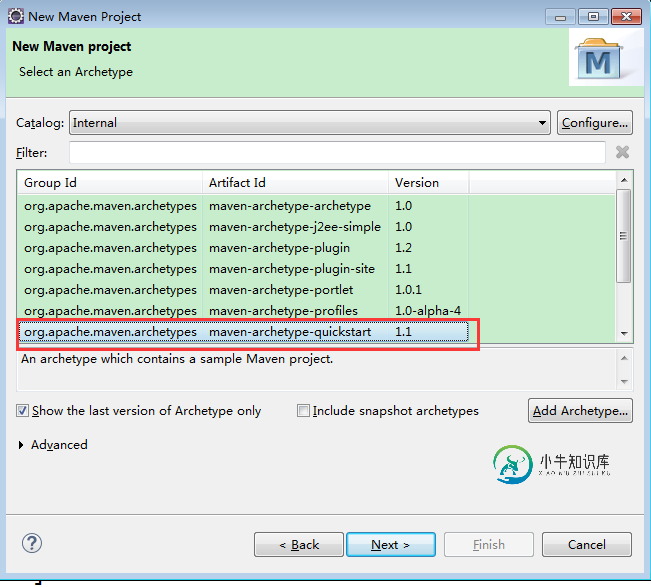Clear the filter with the X icon
The image size is (651, 587).
pyautogui.click(x=622, y=152)
